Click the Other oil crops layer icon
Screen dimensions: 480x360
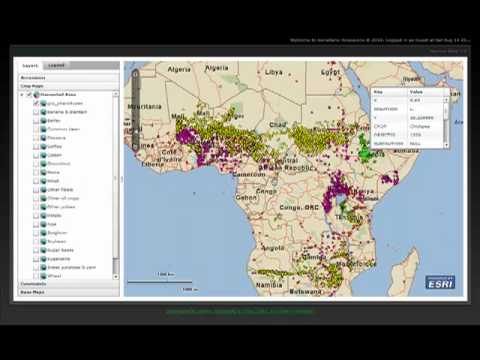(43, 198)
